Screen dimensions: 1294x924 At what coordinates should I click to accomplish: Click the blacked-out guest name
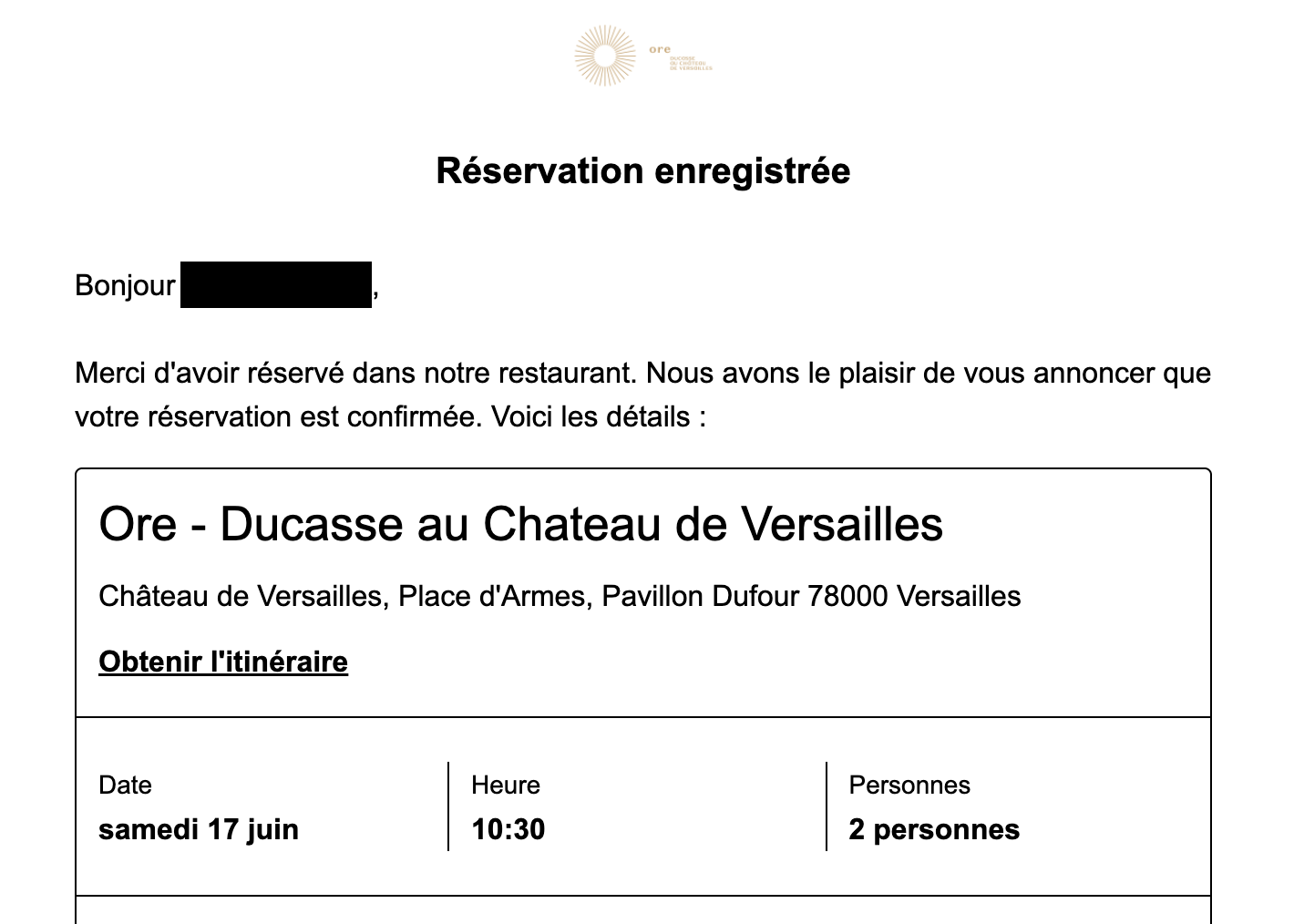point(275,285)
